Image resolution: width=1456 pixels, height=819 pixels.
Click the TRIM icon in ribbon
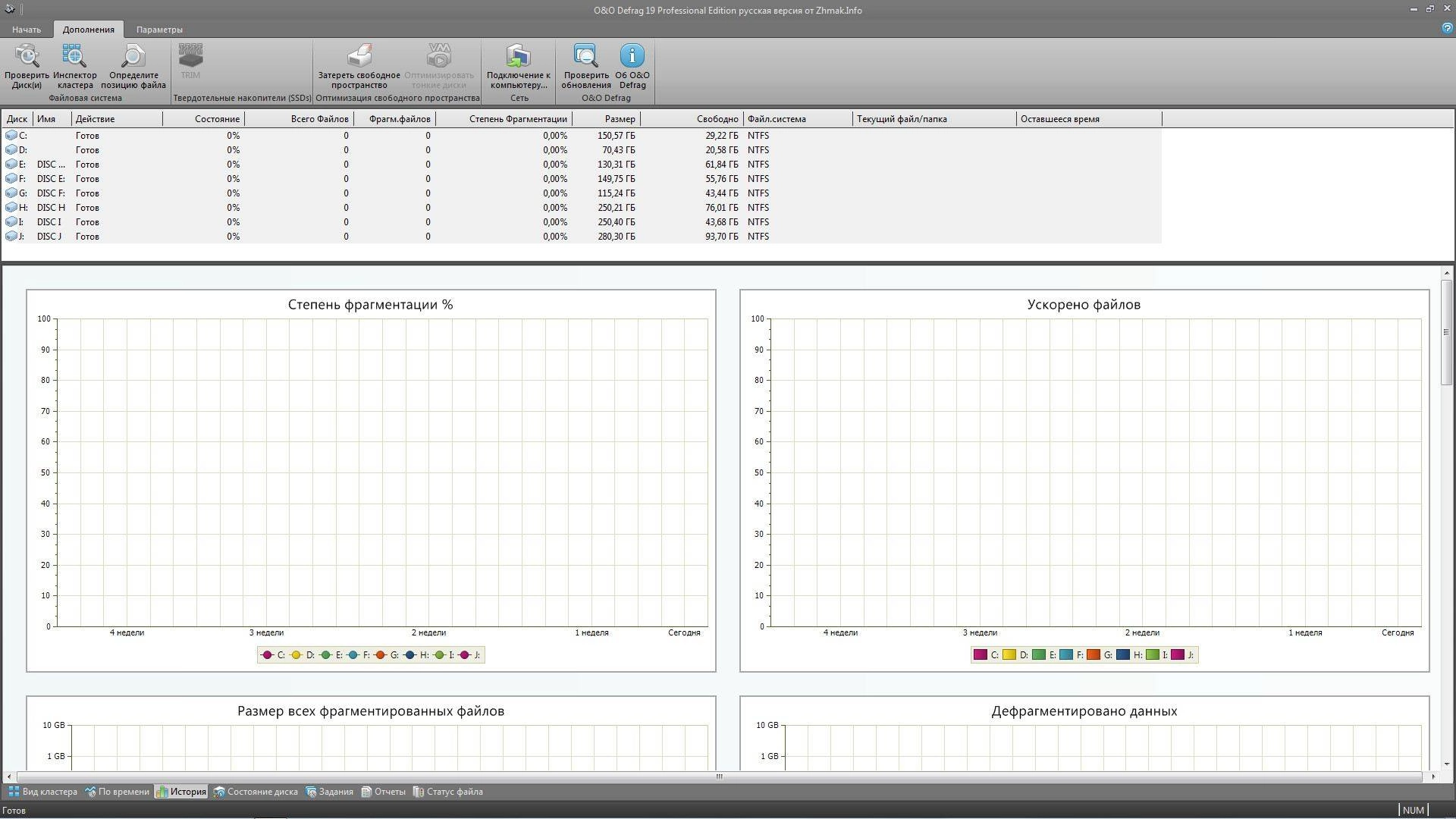click(x=190, y=56)
